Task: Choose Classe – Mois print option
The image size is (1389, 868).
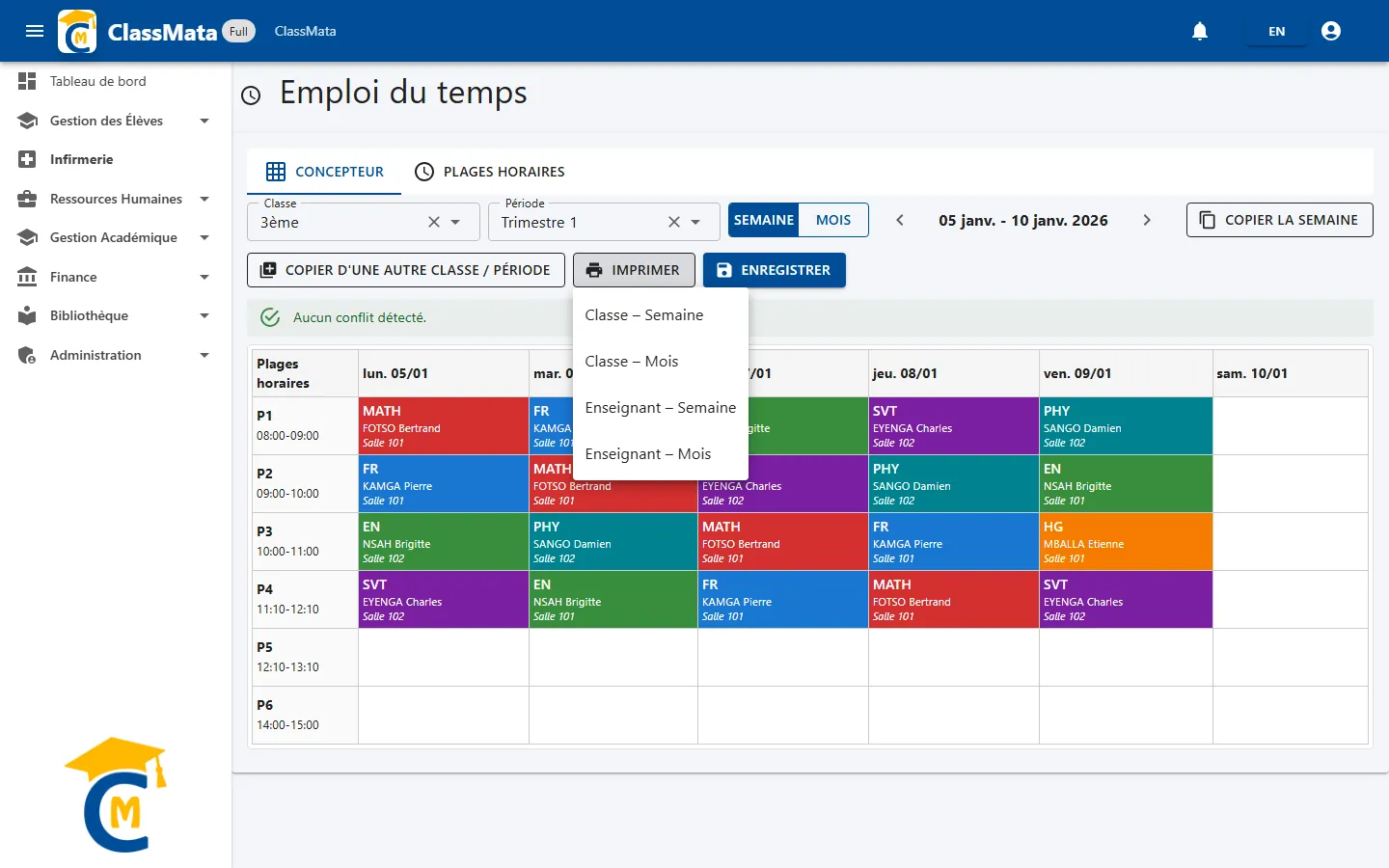Action: [x=661, y=362]
